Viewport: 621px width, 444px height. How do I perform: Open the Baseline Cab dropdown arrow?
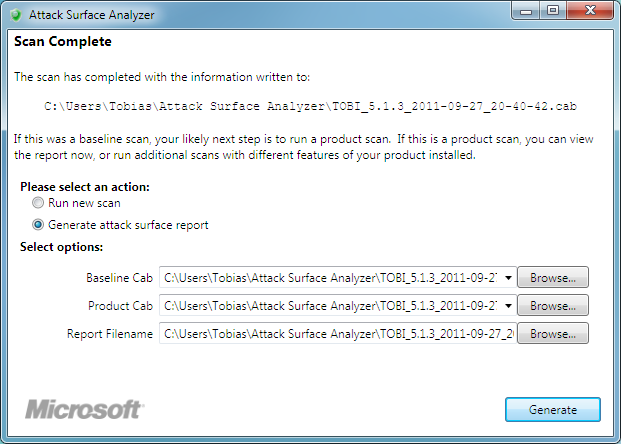(x=509, y=278)
